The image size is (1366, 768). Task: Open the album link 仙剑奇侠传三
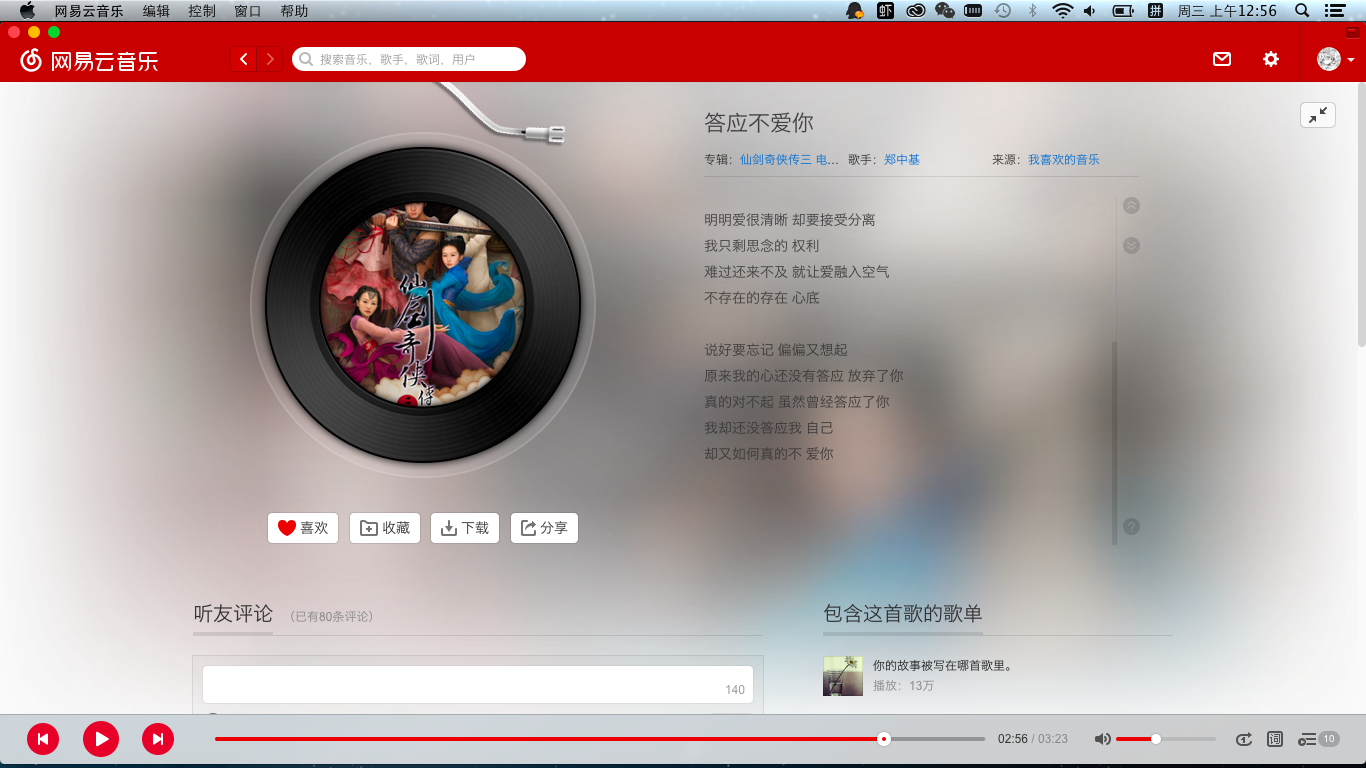pos(789,159)
